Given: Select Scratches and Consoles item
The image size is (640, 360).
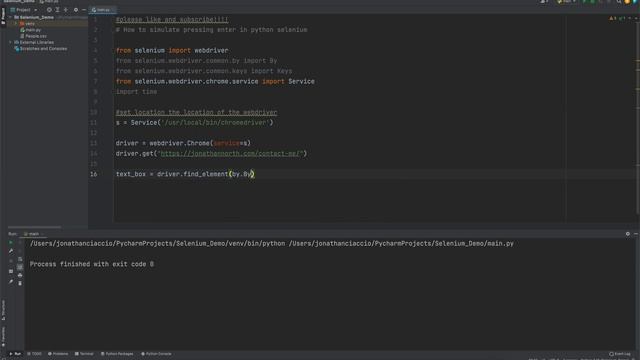Looking at the screenshot, I should tap(40, 49).
